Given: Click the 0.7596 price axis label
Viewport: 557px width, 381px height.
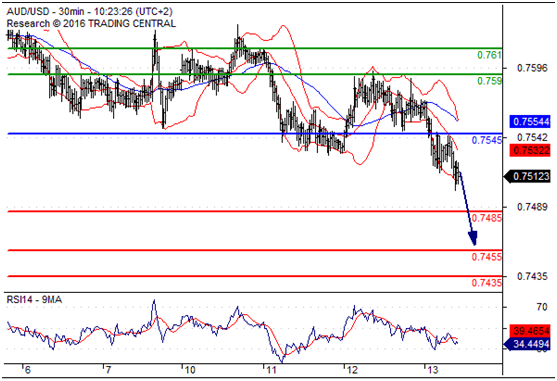Looking at the screenshot, I should [x=532, y=68].
